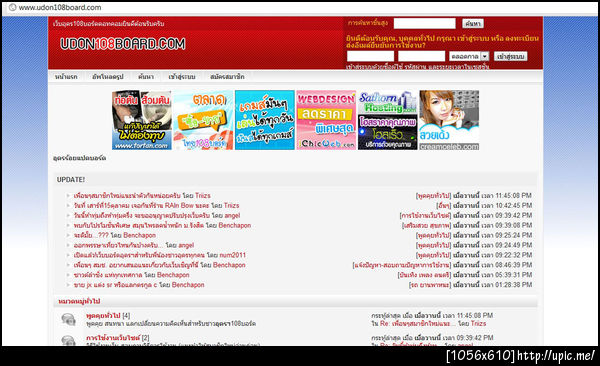Click the อุดรร้อยแปดบอร์ด breadcrumb text
Viewport: 600px width, 366px height.
(x=80, y=158)
